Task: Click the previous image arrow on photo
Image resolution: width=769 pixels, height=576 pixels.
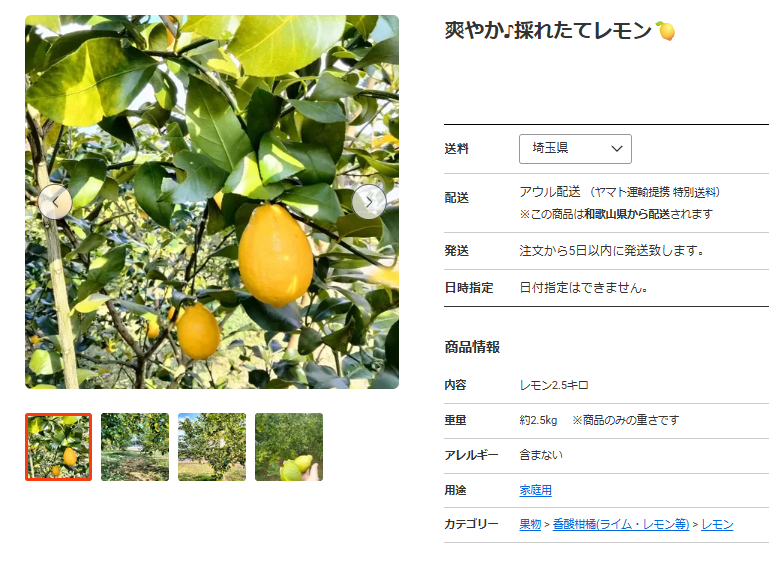Action: click(x=55, y=202)
